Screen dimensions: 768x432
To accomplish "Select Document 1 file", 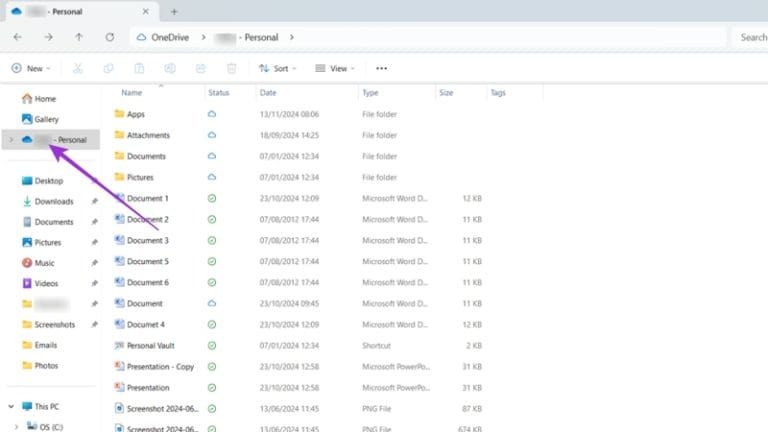I will coord(147,198).
